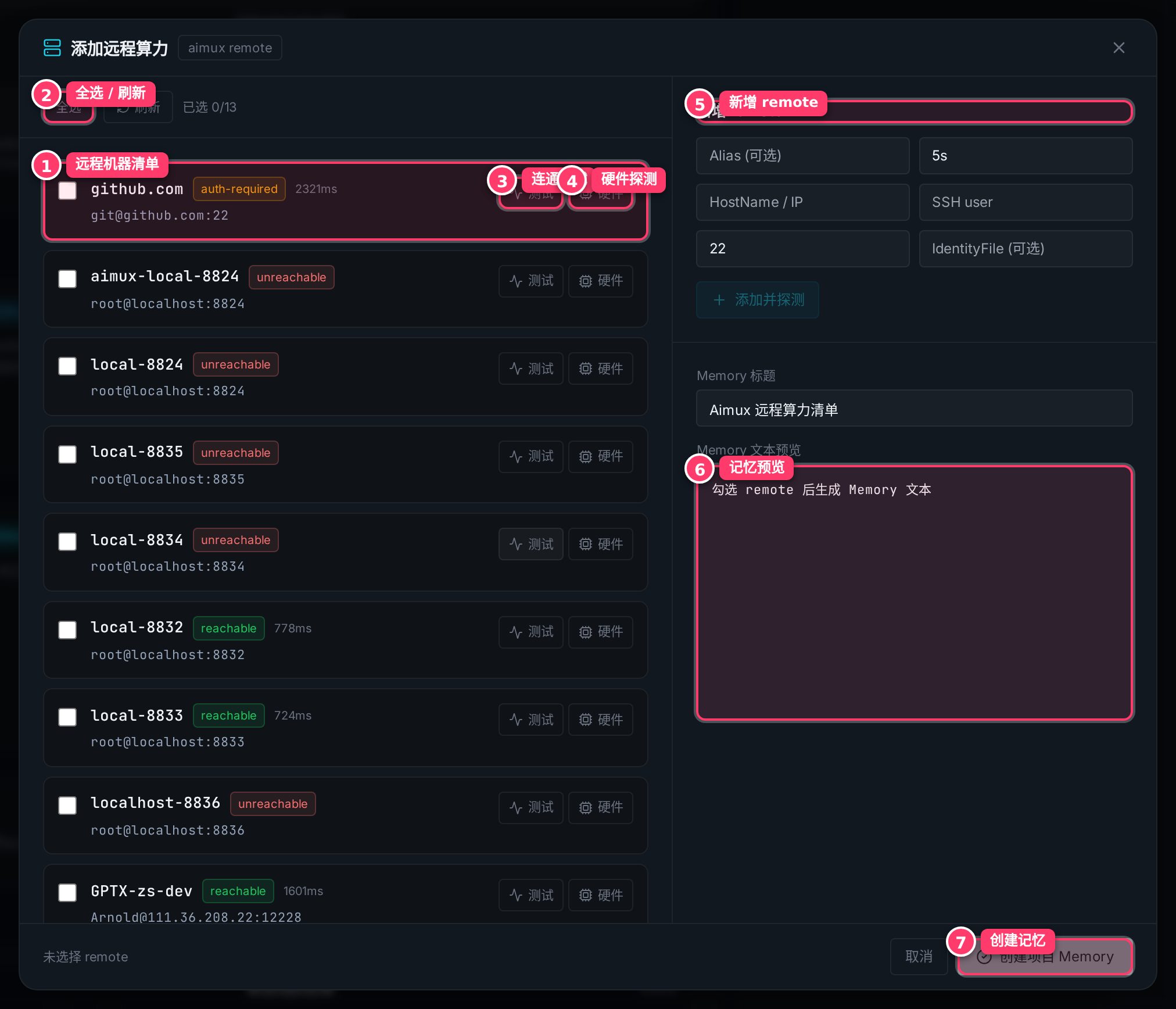Probe hardware for GPTX-zs-dev

(x=600, y=895)
